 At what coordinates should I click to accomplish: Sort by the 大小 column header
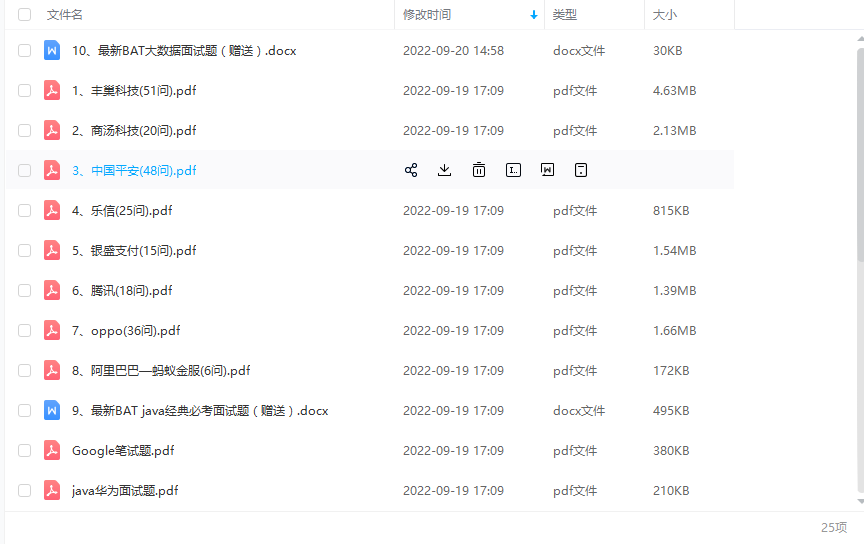(665, 15)
